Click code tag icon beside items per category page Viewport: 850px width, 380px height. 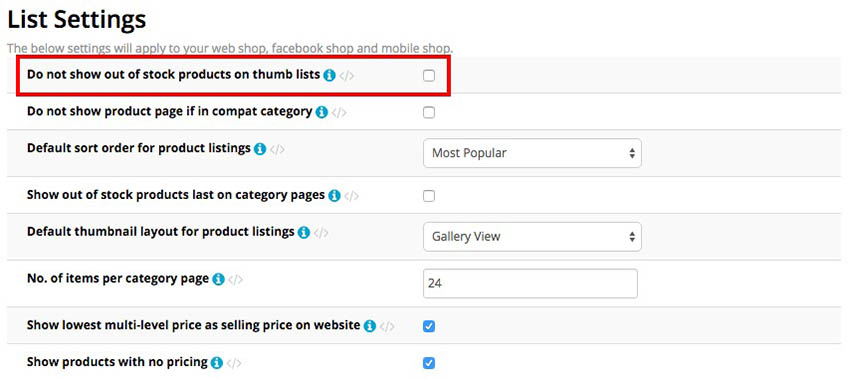tap(235, 280)
